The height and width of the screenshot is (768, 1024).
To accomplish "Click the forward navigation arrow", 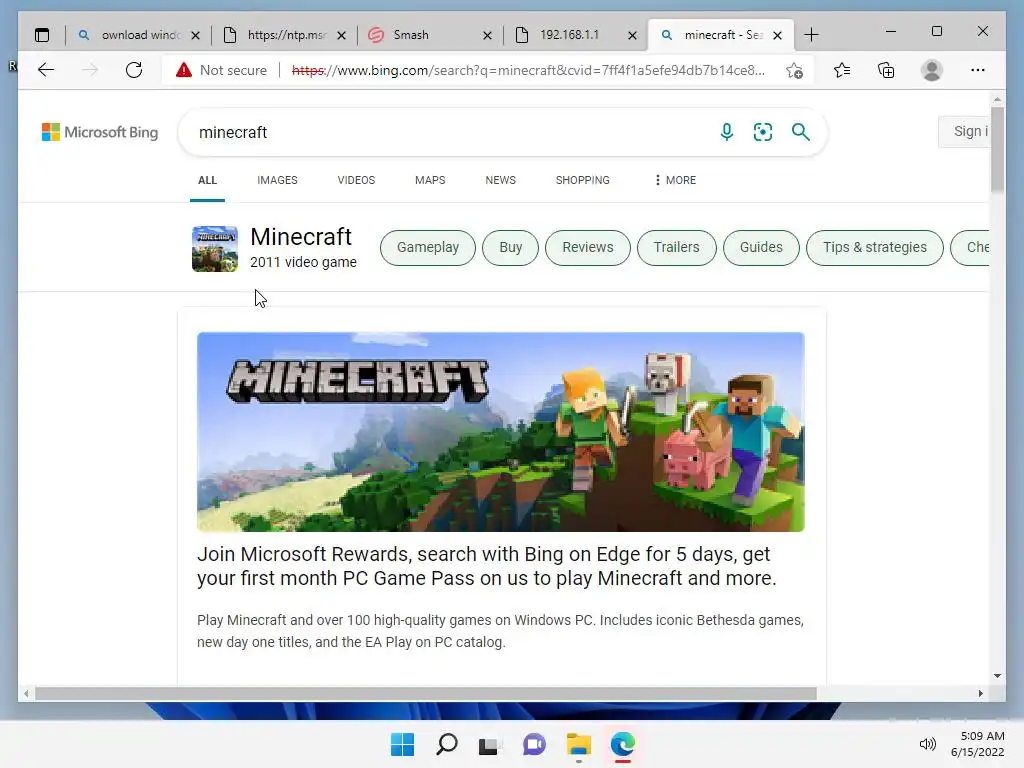I will [90, 70].
